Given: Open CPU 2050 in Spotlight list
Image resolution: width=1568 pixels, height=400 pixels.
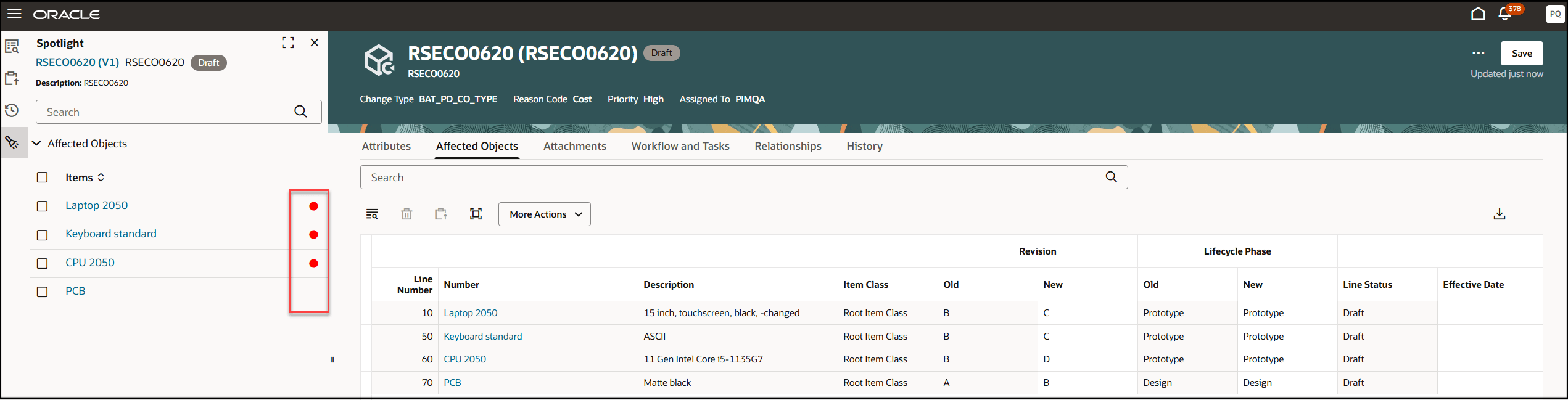Looking at the screenshot, I should pos(90,263).
